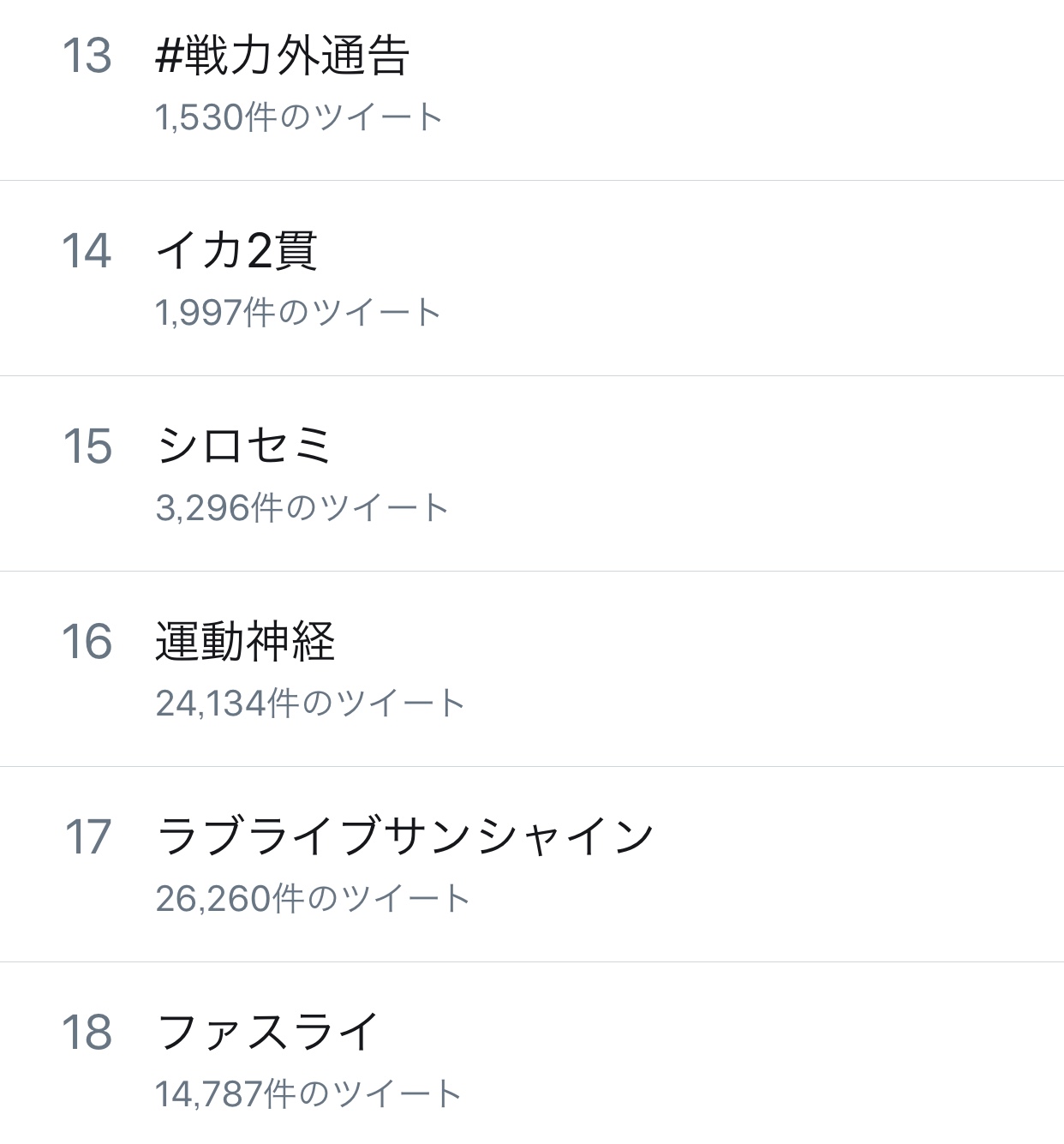Screen dimensions: 1064x1144
Task: Tap rank number 17
Action: [x=88, y=837]
